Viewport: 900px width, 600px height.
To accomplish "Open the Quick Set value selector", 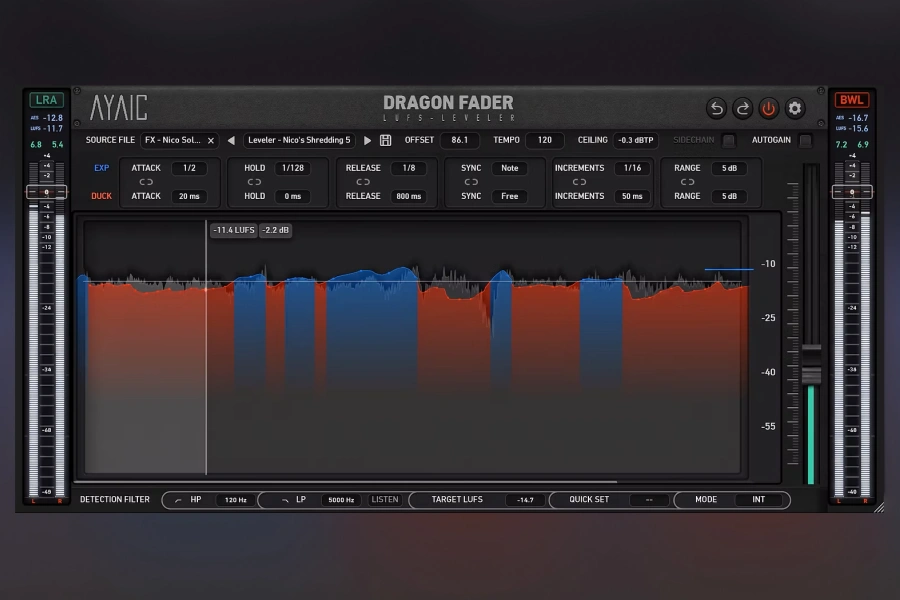I will [x=649, y=500].
